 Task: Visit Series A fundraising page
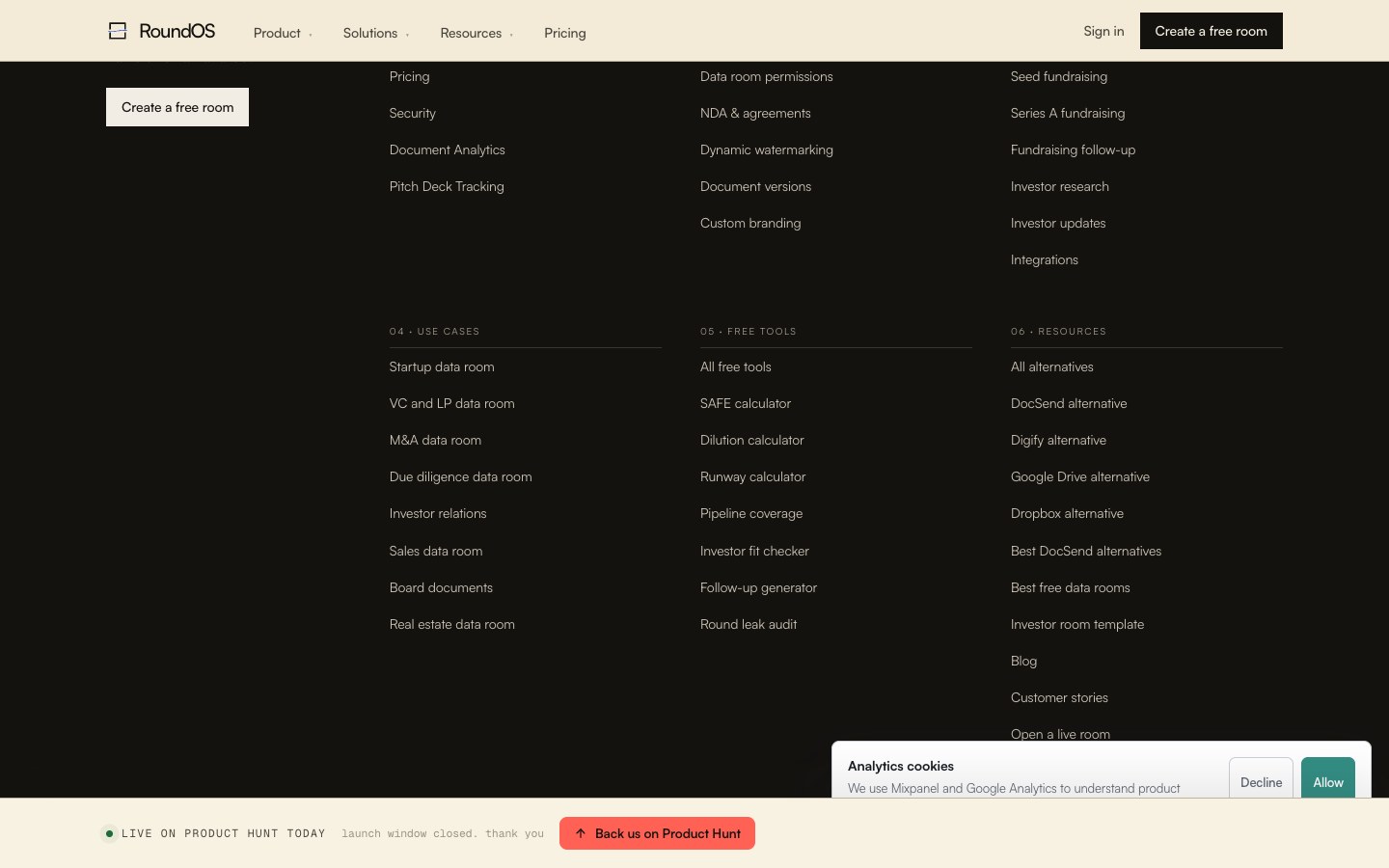1068,113
